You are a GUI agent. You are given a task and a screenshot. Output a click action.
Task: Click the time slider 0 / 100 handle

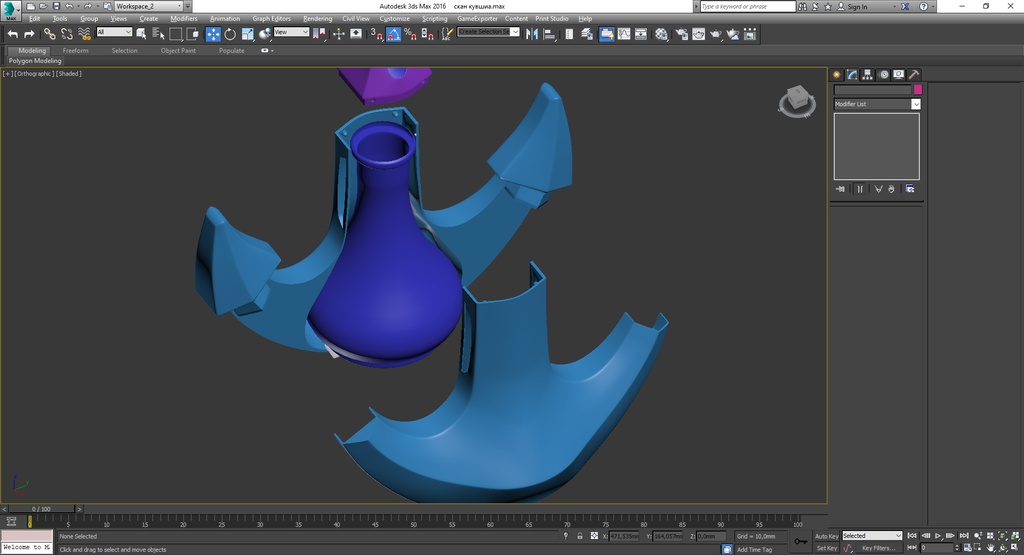tap(41, 509)
